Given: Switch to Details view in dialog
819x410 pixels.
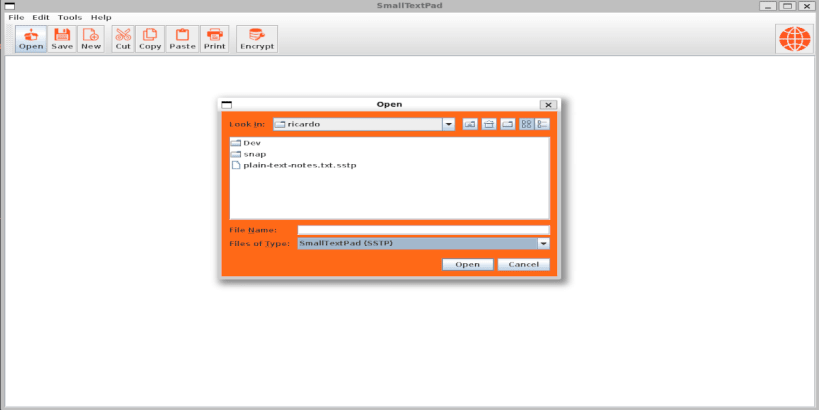Looking at the screenshot, I should click(x=542, y=124).
